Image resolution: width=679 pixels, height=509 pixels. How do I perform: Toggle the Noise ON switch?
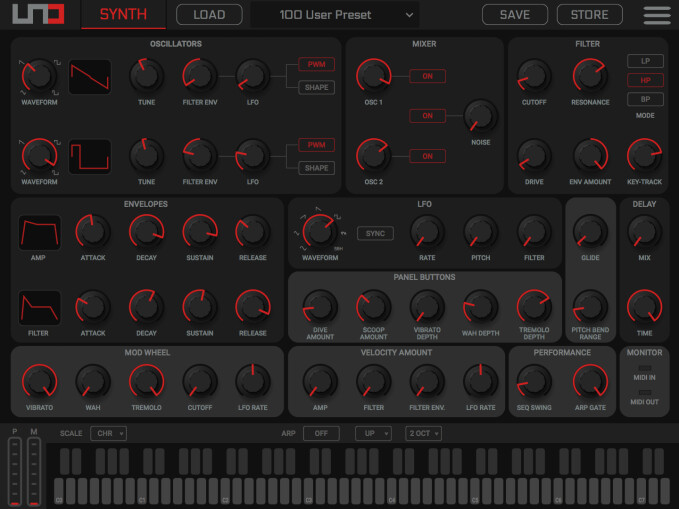click(427, 116)
